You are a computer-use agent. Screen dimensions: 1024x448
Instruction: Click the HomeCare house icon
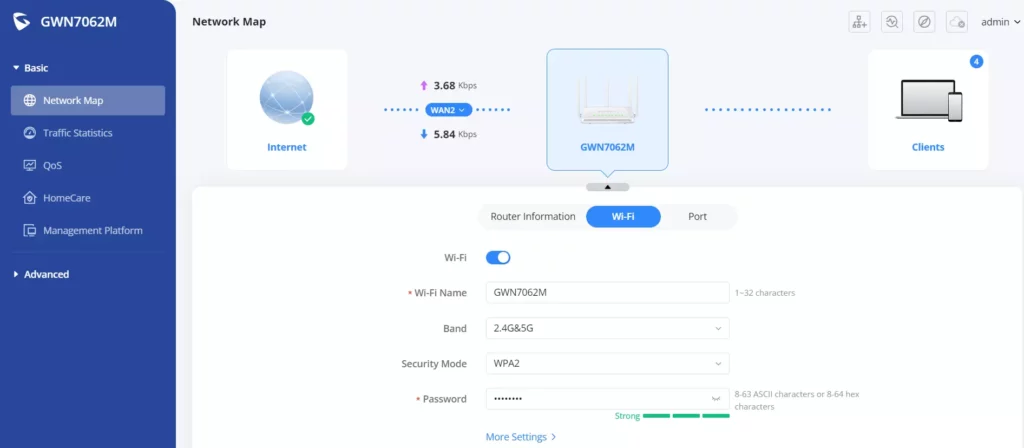(29, 198)
